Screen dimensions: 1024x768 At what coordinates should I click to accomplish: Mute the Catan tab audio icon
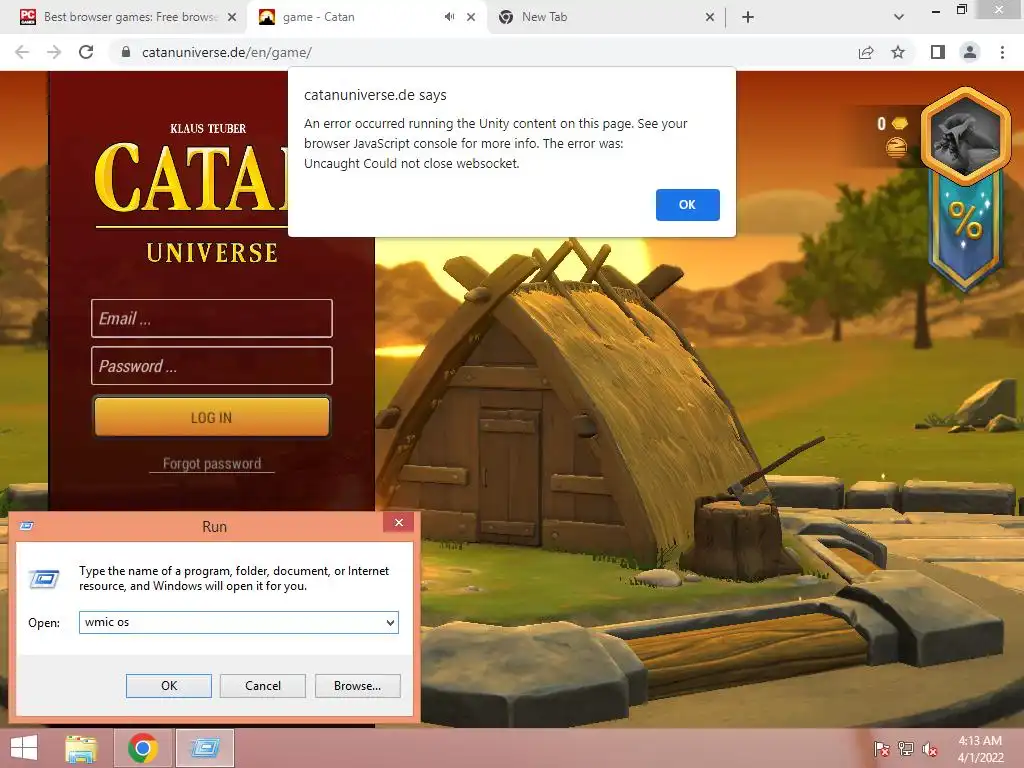coord(449,17)
